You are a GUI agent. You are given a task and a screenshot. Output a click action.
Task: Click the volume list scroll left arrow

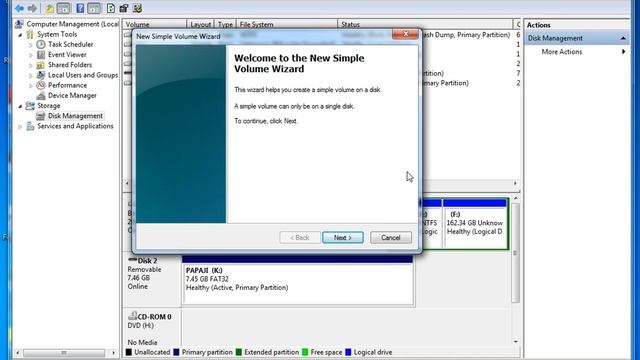[127, 184]
